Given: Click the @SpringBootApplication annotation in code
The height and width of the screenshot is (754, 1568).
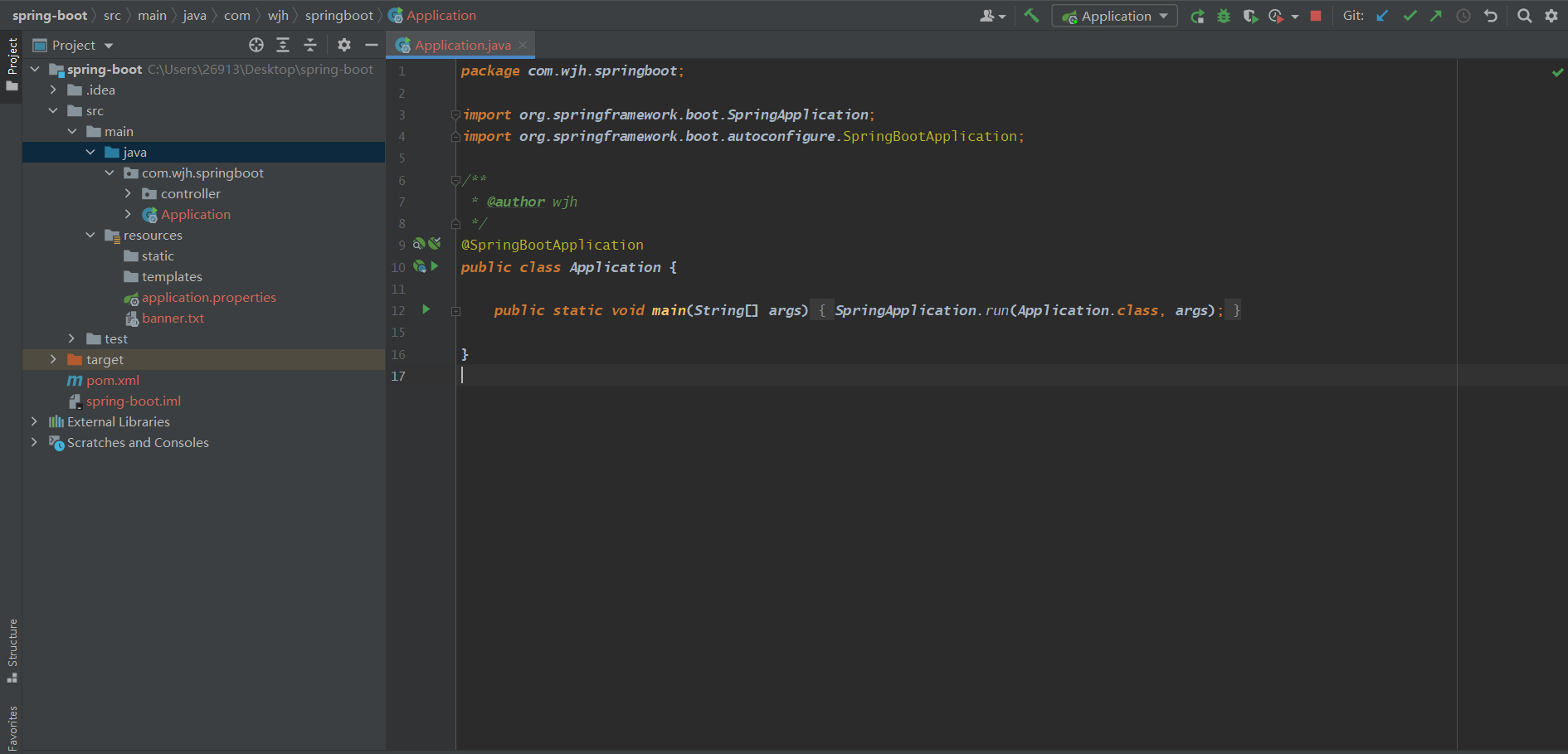Looking at the screenshot, I should 553,245.
